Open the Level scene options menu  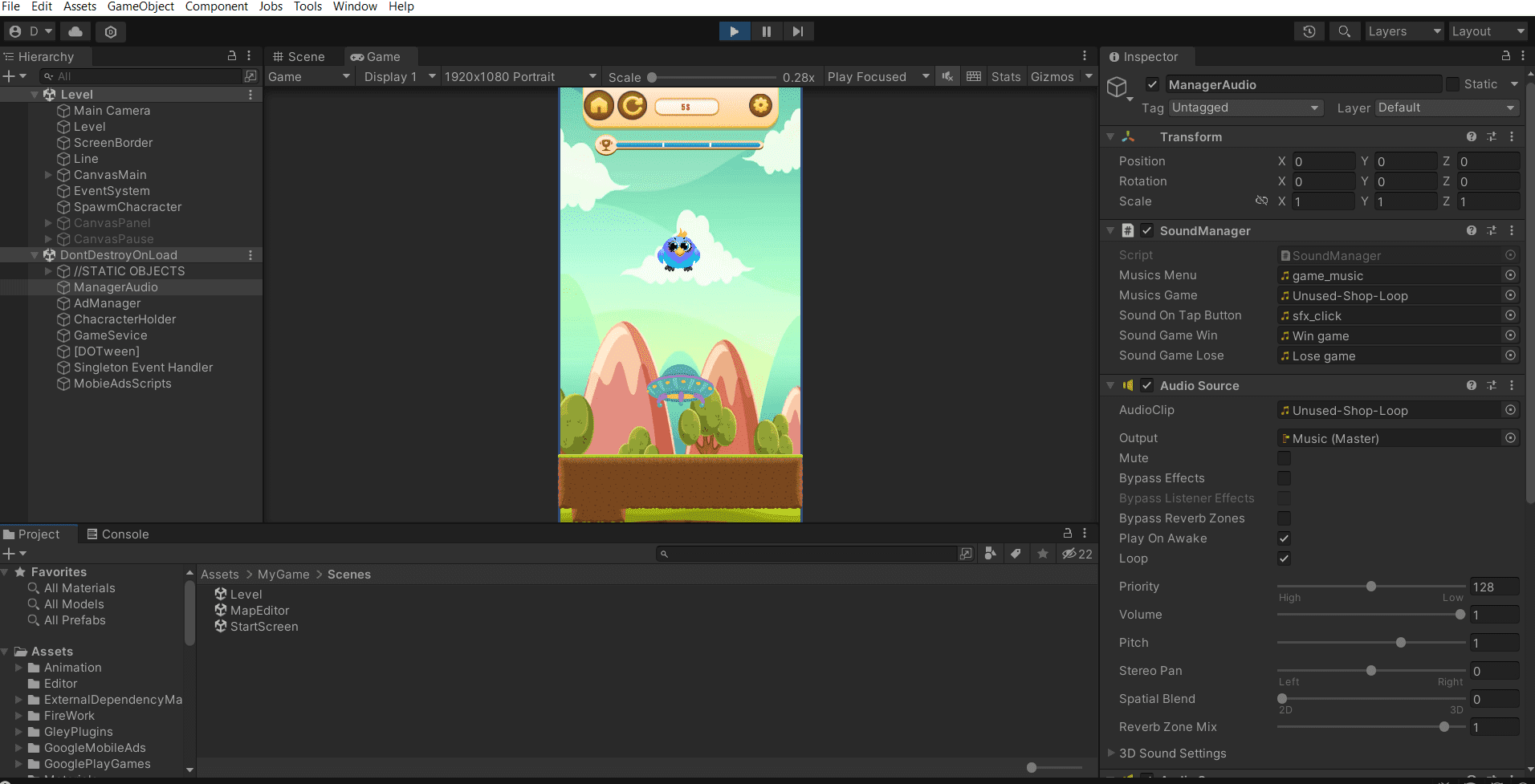point(250,95)
